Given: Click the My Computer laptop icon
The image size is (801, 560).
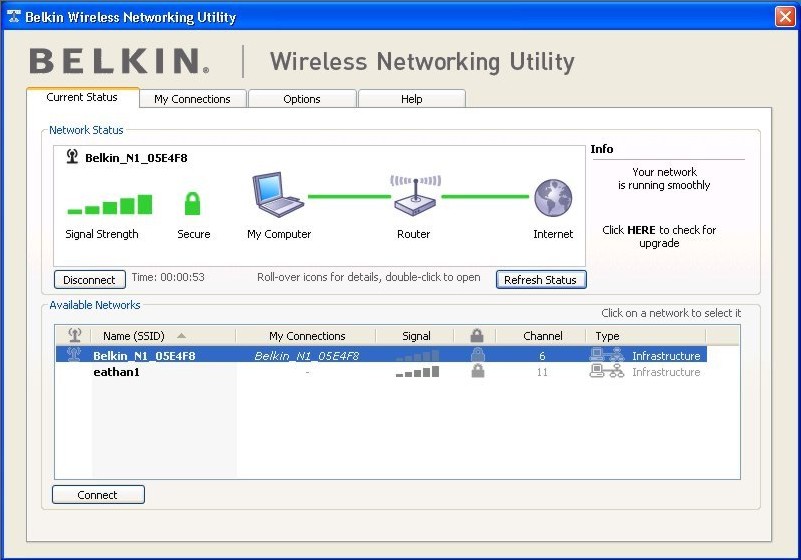Looking at the screenshot, I should [x=278, y=195].
